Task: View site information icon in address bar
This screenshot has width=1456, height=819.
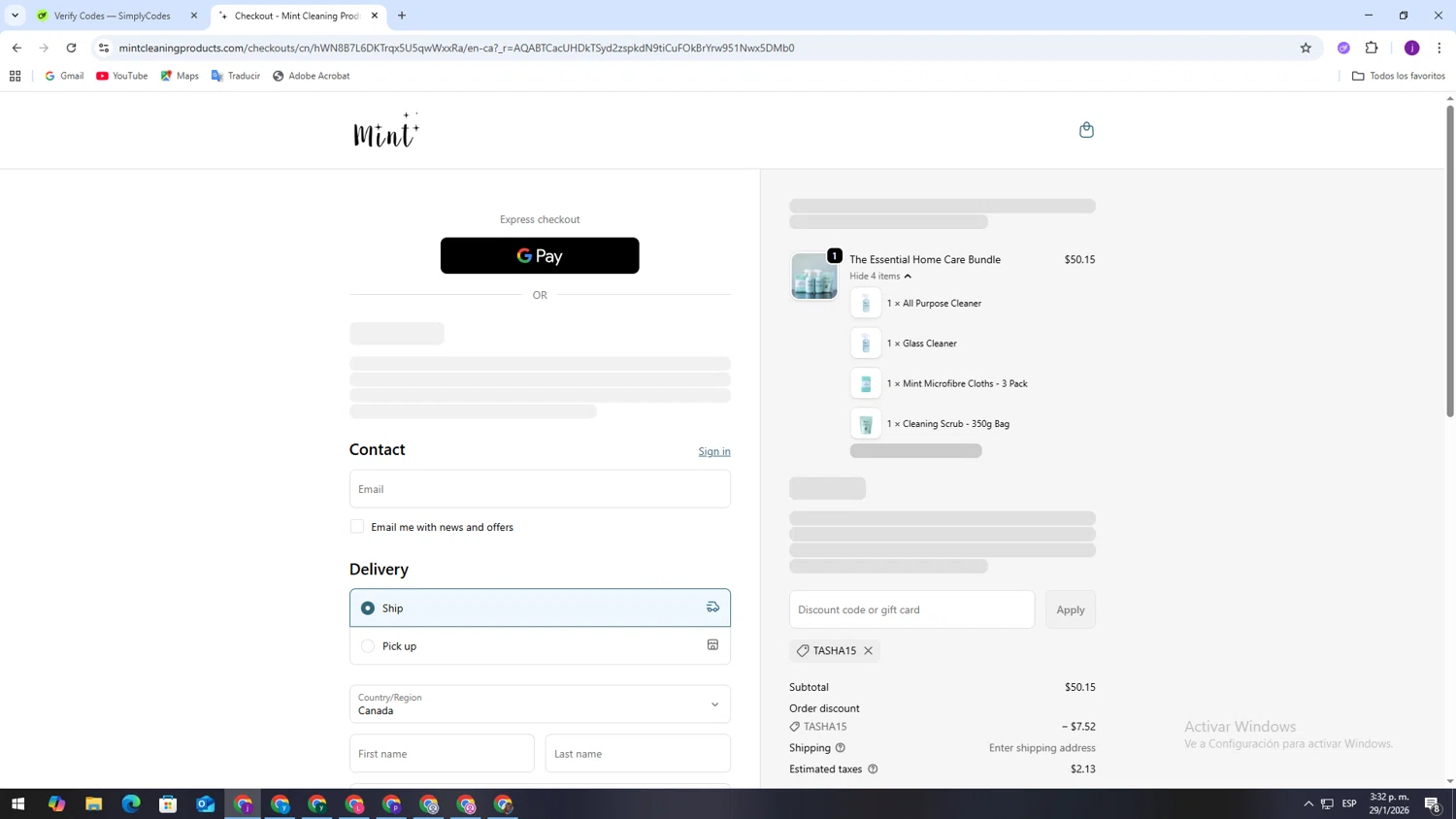Action: click(104, 48)
